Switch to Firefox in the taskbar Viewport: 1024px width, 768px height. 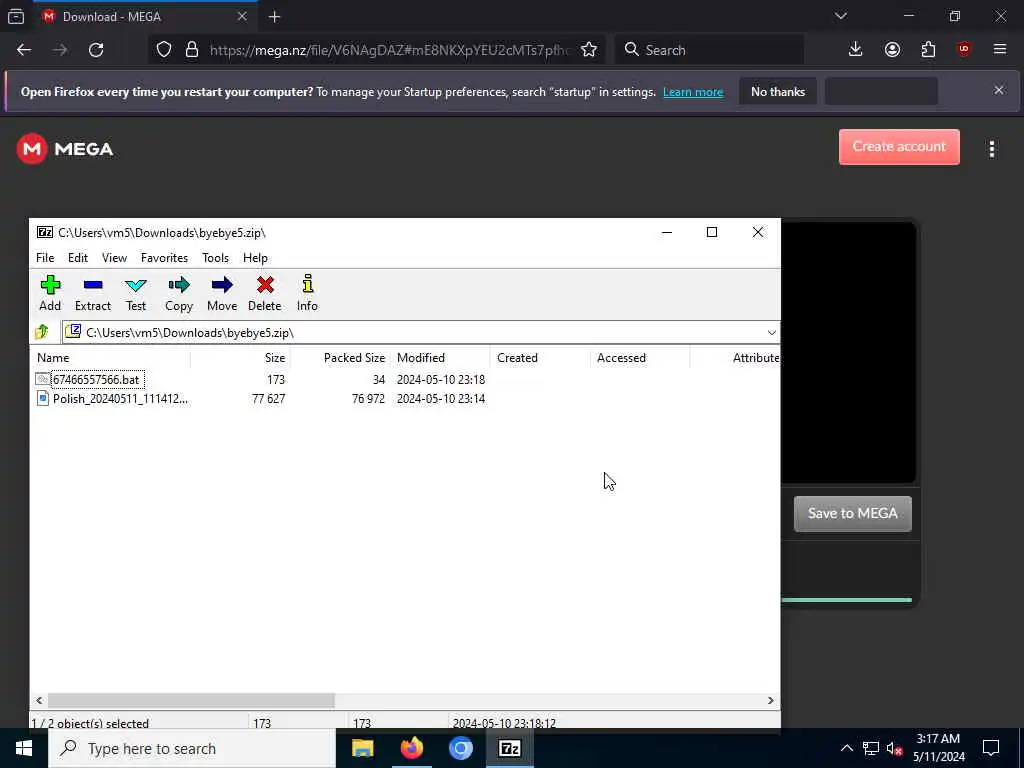tap(411, 748)
